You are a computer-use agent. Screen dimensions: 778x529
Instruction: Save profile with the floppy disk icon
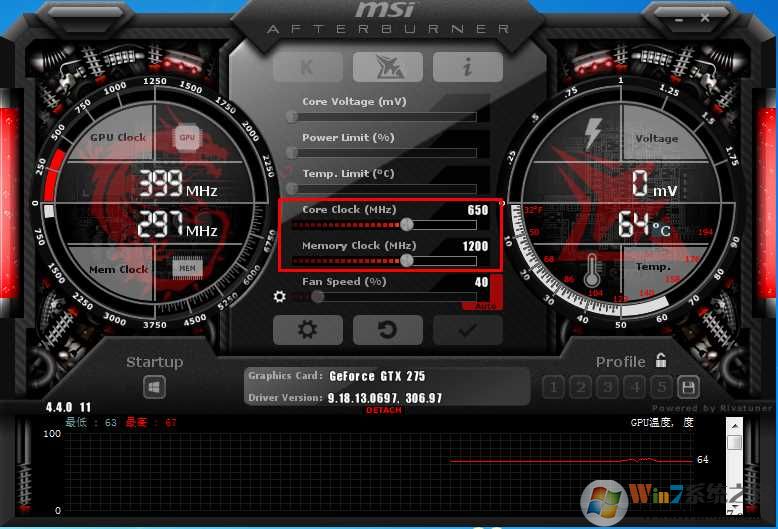point(688,387)
